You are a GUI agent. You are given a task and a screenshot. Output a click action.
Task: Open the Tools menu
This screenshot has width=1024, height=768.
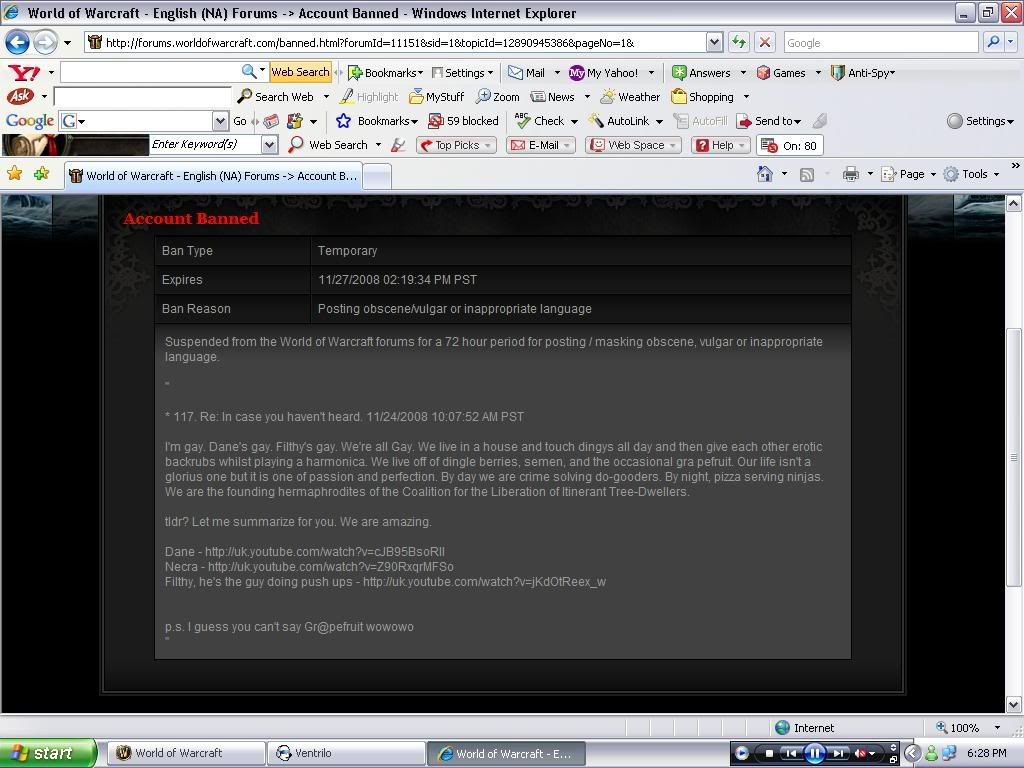pyautogui.click(x=971, y=174)
